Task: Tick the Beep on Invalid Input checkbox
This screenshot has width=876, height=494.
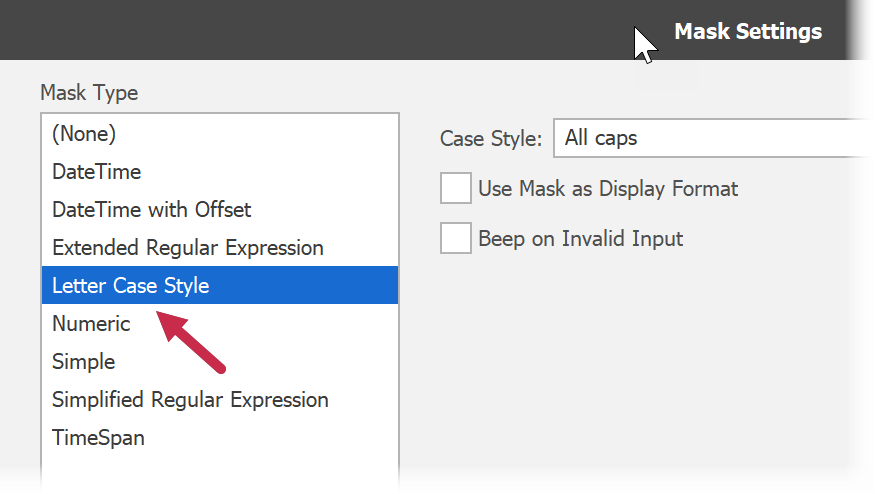Action: (456, 238)
